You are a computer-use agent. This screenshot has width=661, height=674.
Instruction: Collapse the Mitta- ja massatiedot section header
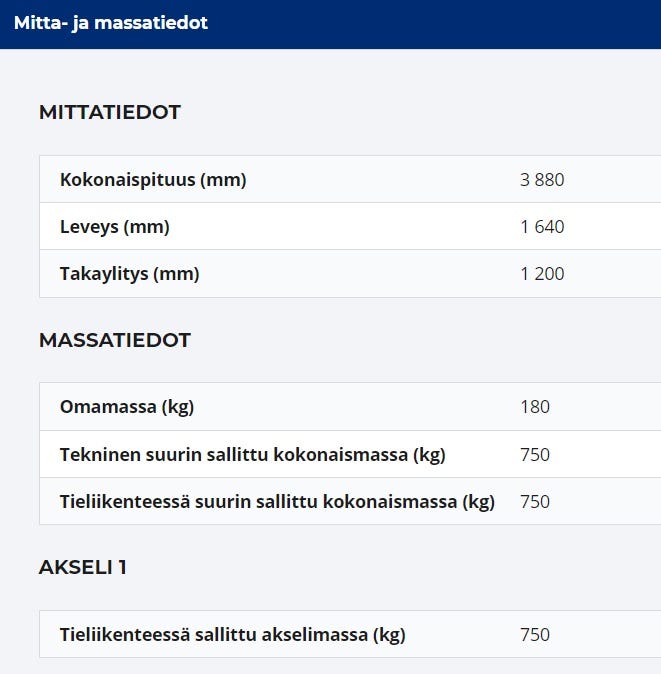111,22
